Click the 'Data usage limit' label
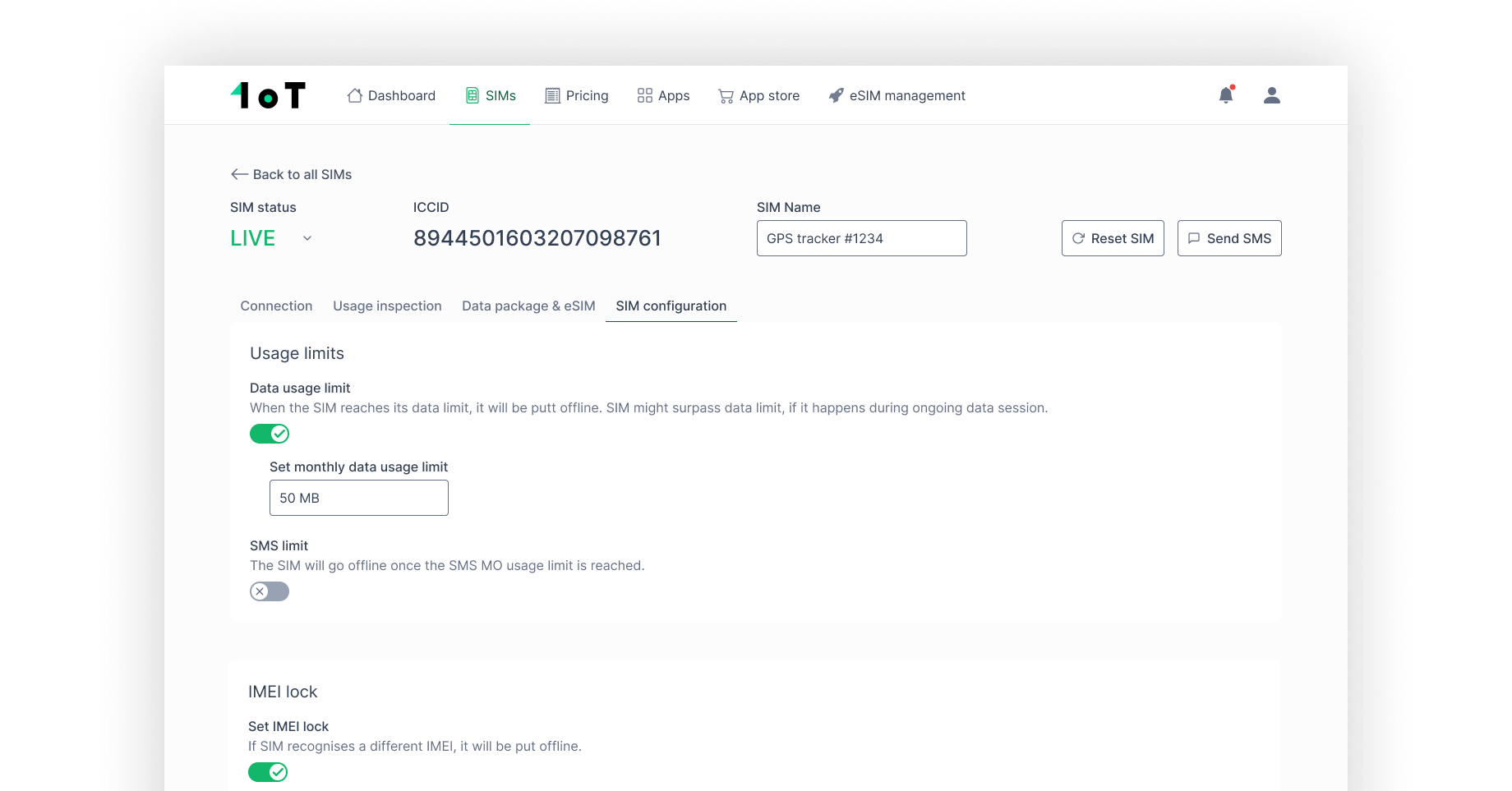Viewport: 1512px width, 791px height. pos(300,388)
